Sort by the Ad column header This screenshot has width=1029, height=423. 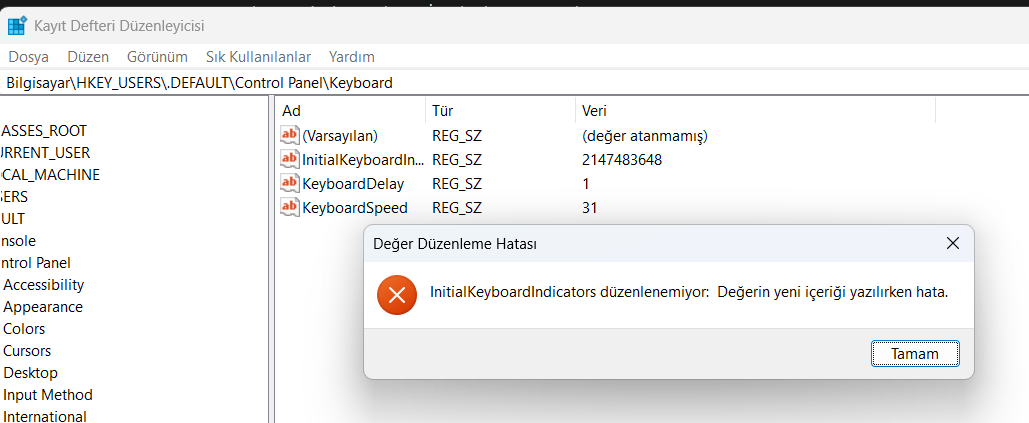pyautogui.click(x=350, y=111)
